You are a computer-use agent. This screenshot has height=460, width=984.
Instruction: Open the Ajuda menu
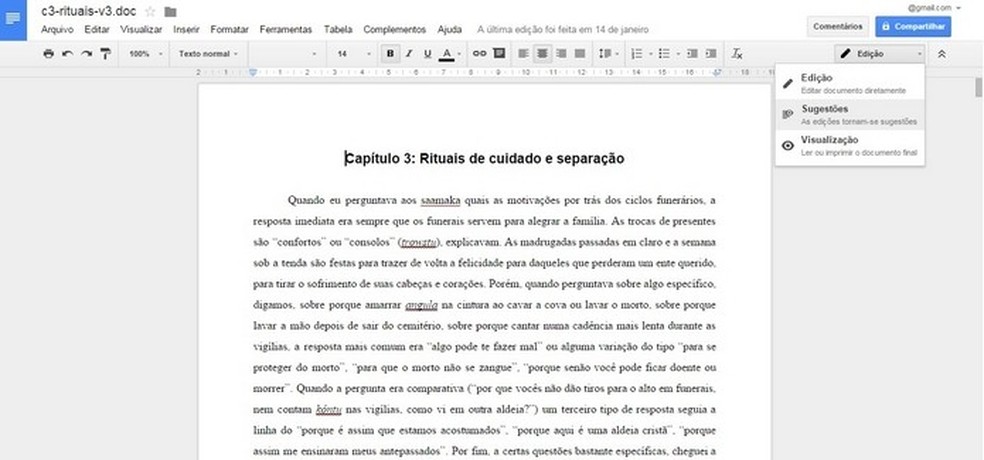449,29
